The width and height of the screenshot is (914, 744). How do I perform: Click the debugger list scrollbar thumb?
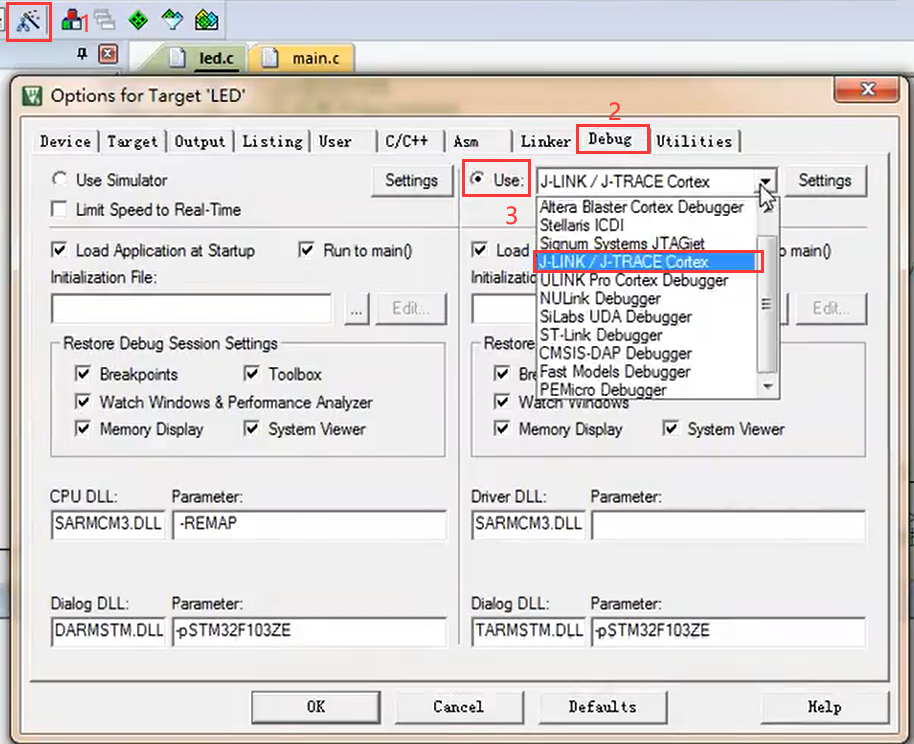(767, 303)
